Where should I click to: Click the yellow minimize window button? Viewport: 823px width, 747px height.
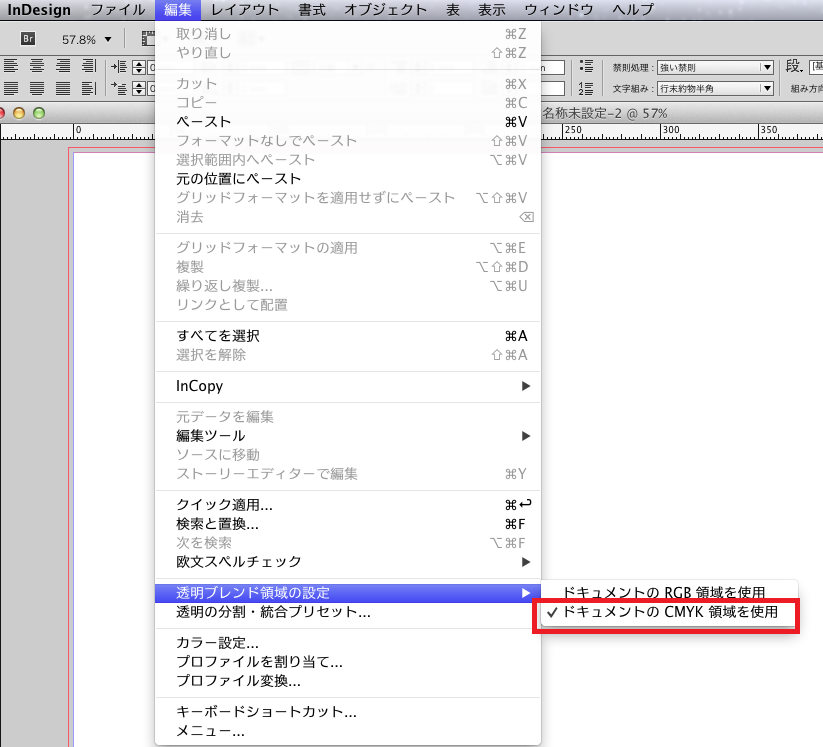click(19, 113)
